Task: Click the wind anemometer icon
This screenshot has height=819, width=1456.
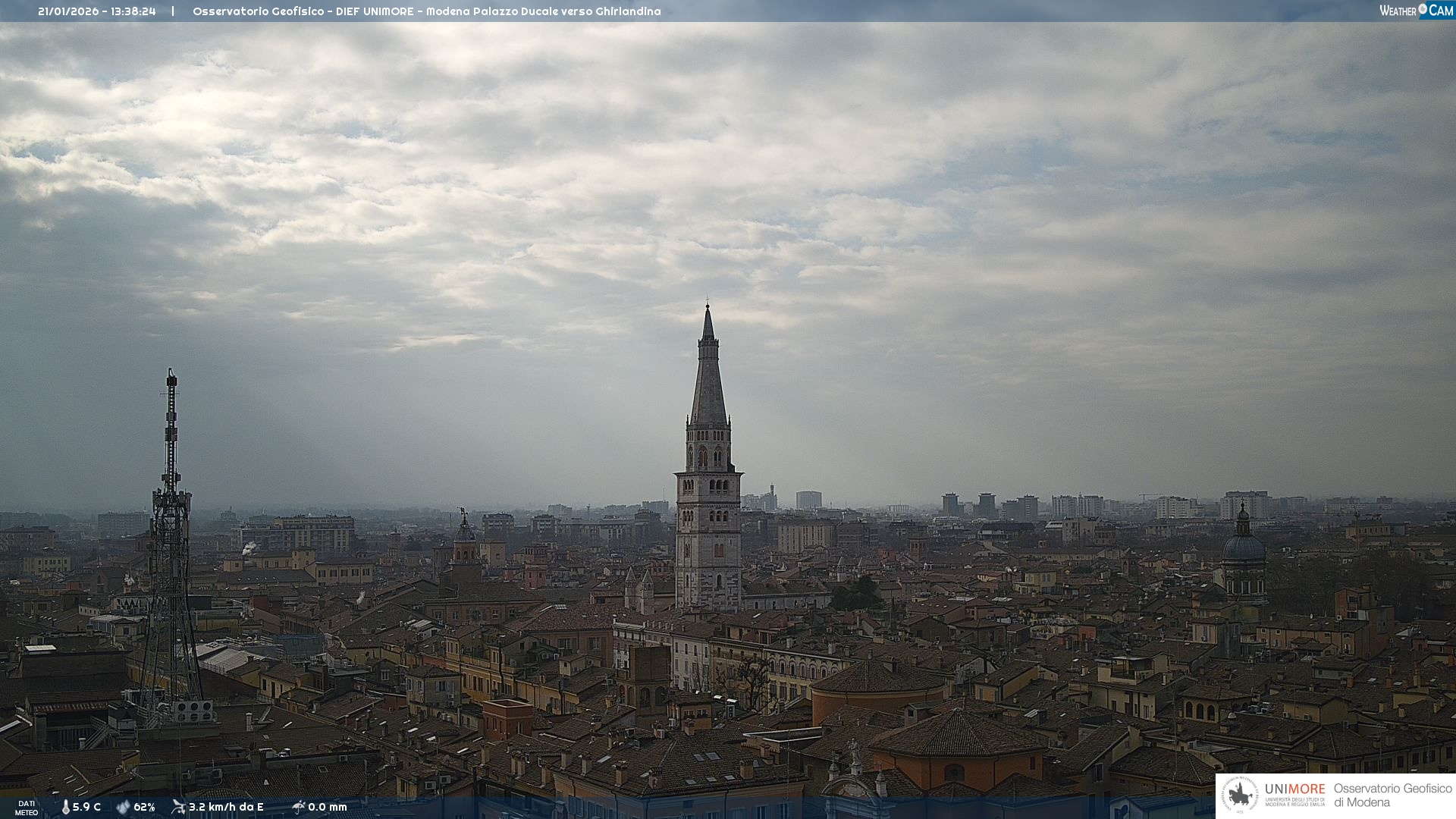Action: click(x=178, y=807)
